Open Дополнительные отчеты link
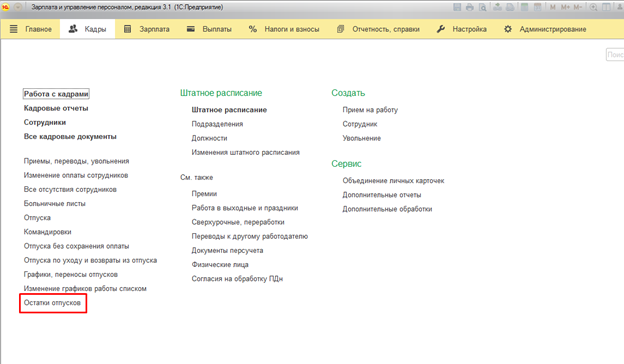This screenshot has height=364, width=624. click(382, 195)
